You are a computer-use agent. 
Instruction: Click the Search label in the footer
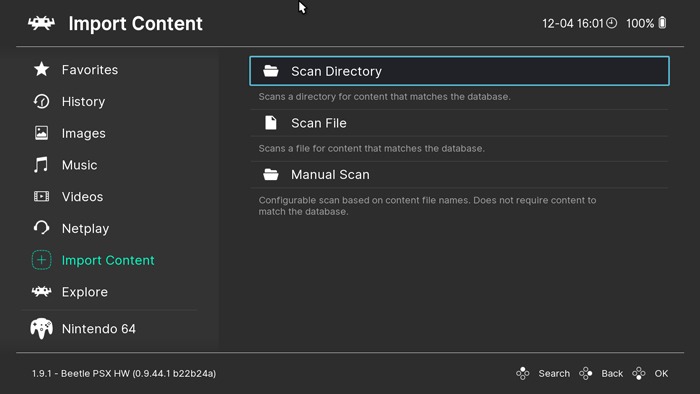pos(554,373)
